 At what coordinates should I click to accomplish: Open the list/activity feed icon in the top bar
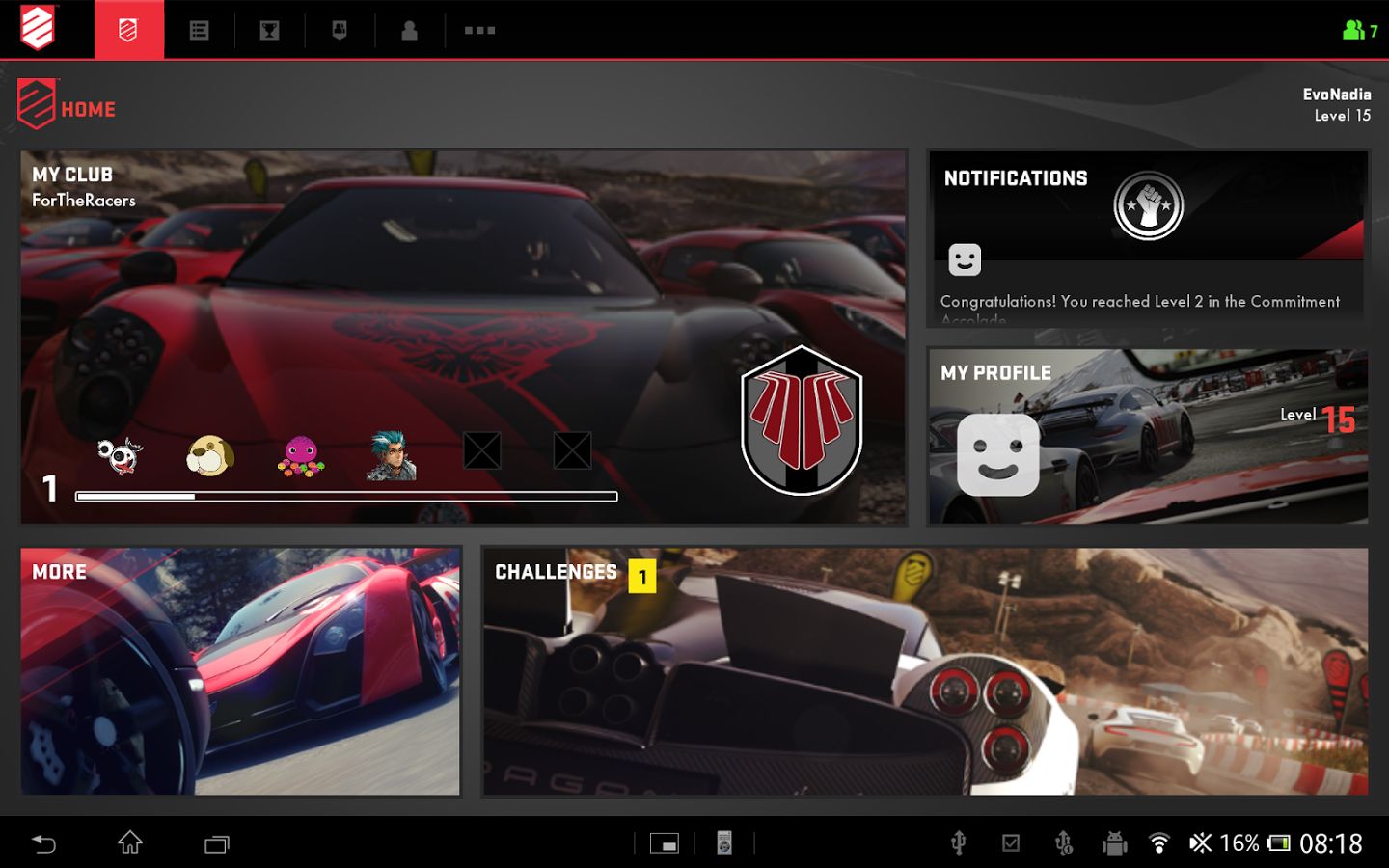coord(199,30)
